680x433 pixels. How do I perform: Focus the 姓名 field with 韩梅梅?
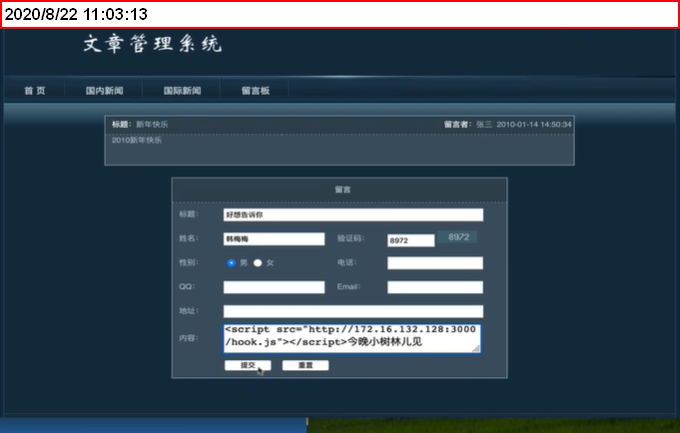[274, 239]
